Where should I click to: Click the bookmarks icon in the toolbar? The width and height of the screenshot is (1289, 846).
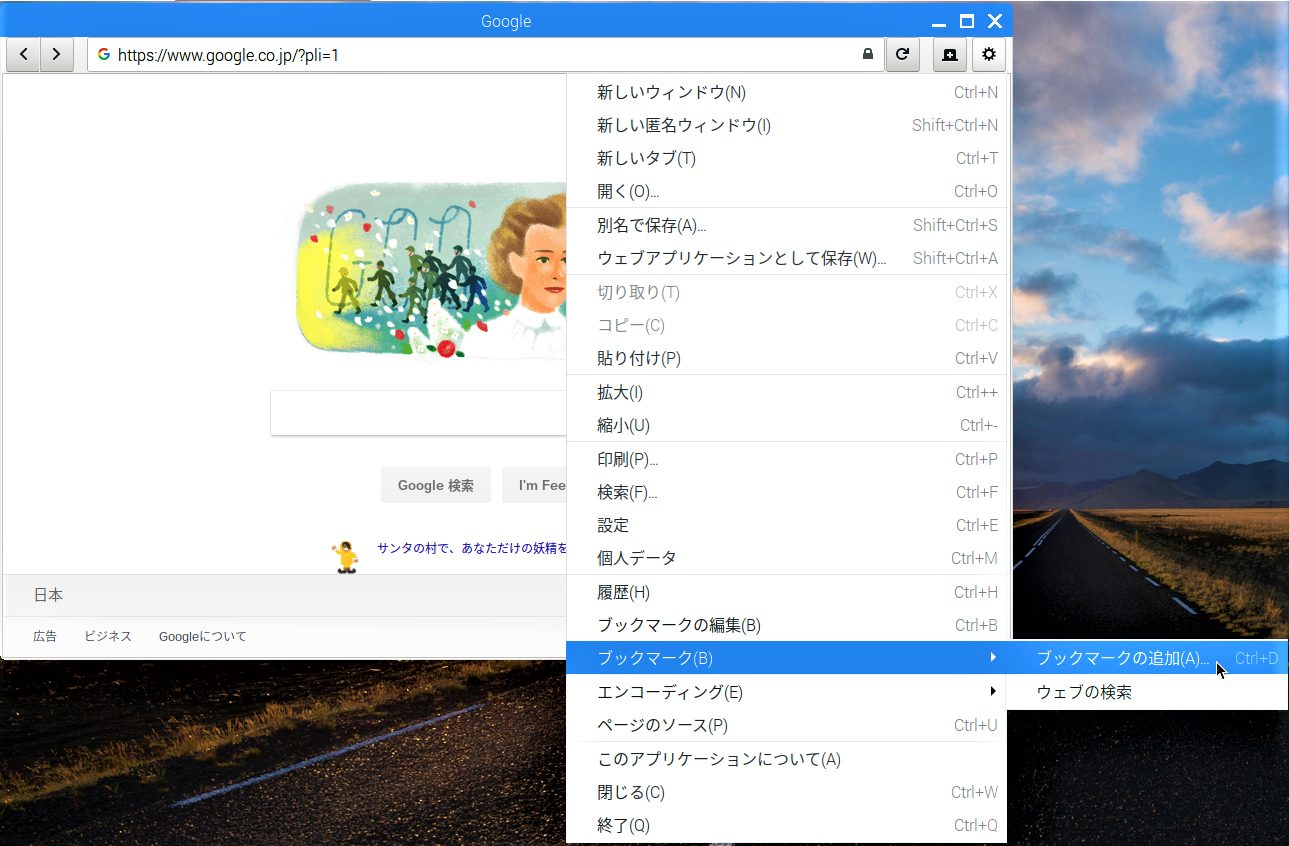coord(950,55)
